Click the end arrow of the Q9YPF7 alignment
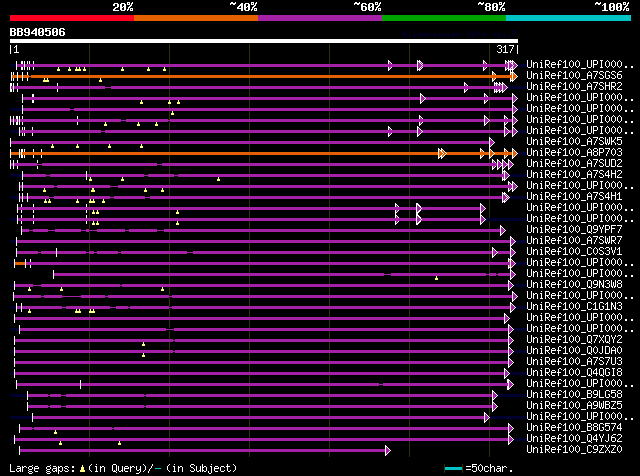 [503, 231]
